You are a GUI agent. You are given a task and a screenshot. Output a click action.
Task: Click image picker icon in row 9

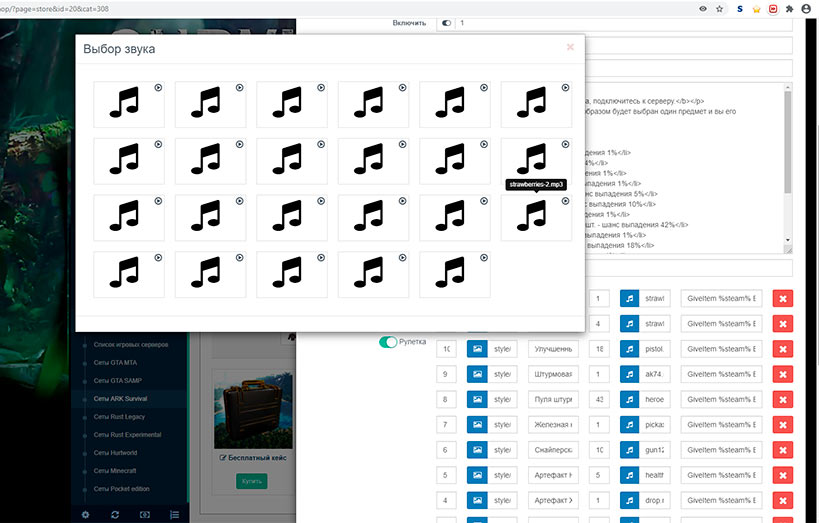click(476, 374)
